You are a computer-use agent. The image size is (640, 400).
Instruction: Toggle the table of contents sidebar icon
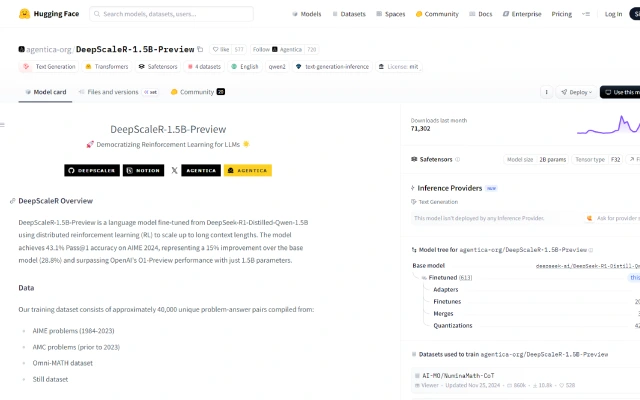[2, 125]
